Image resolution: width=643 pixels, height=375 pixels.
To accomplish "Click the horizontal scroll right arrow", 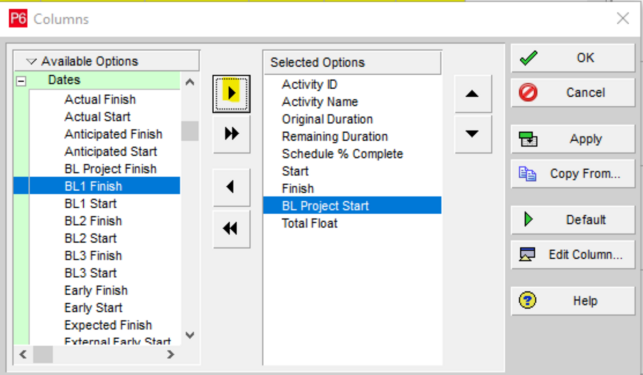I will (x=171, y=354).
